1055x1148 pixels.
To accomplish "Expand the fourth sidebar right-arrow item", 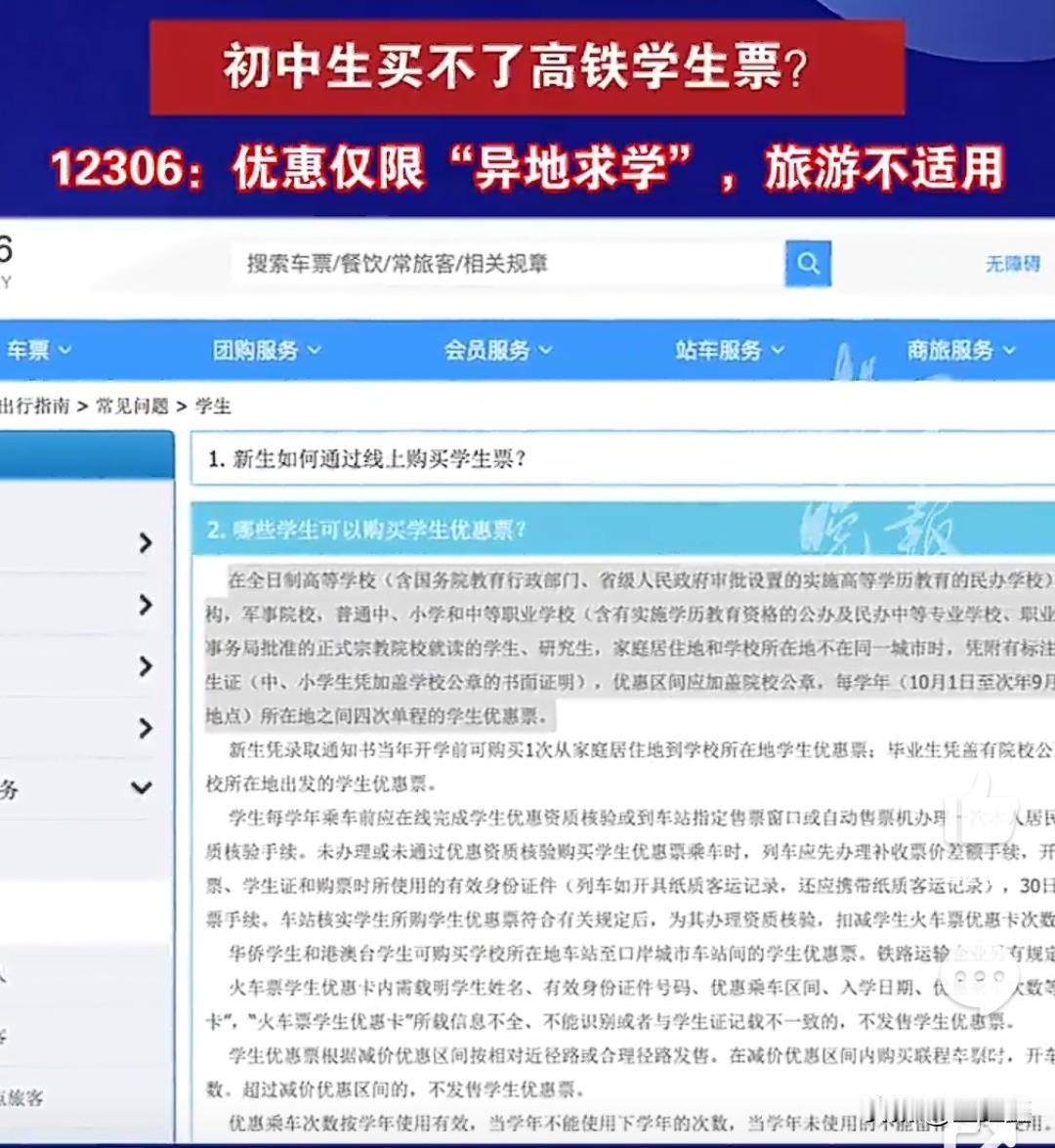I will (145, 728).
